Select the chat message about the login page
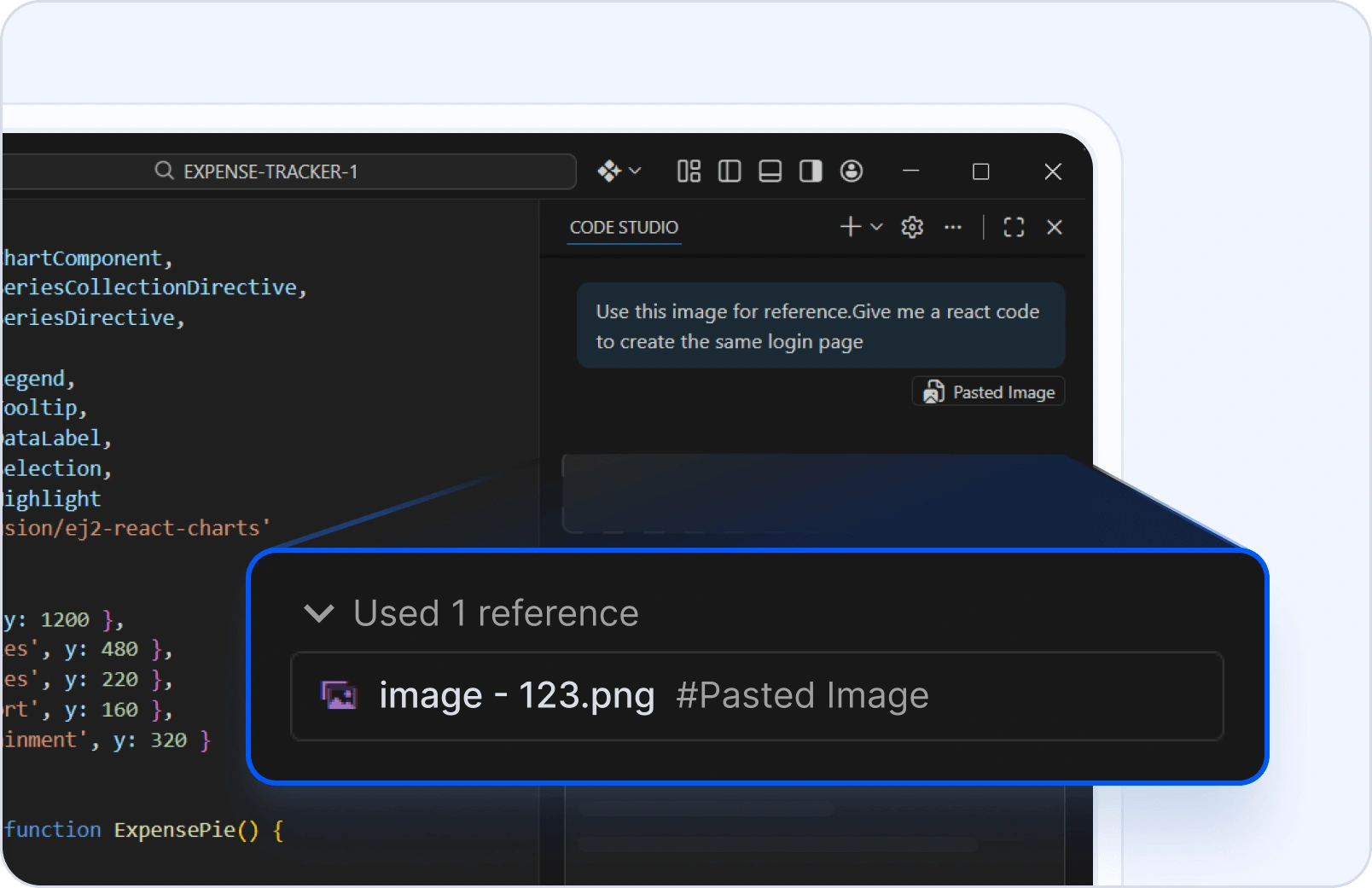The width and height of the screenshot is (1372, 888). 820,327
